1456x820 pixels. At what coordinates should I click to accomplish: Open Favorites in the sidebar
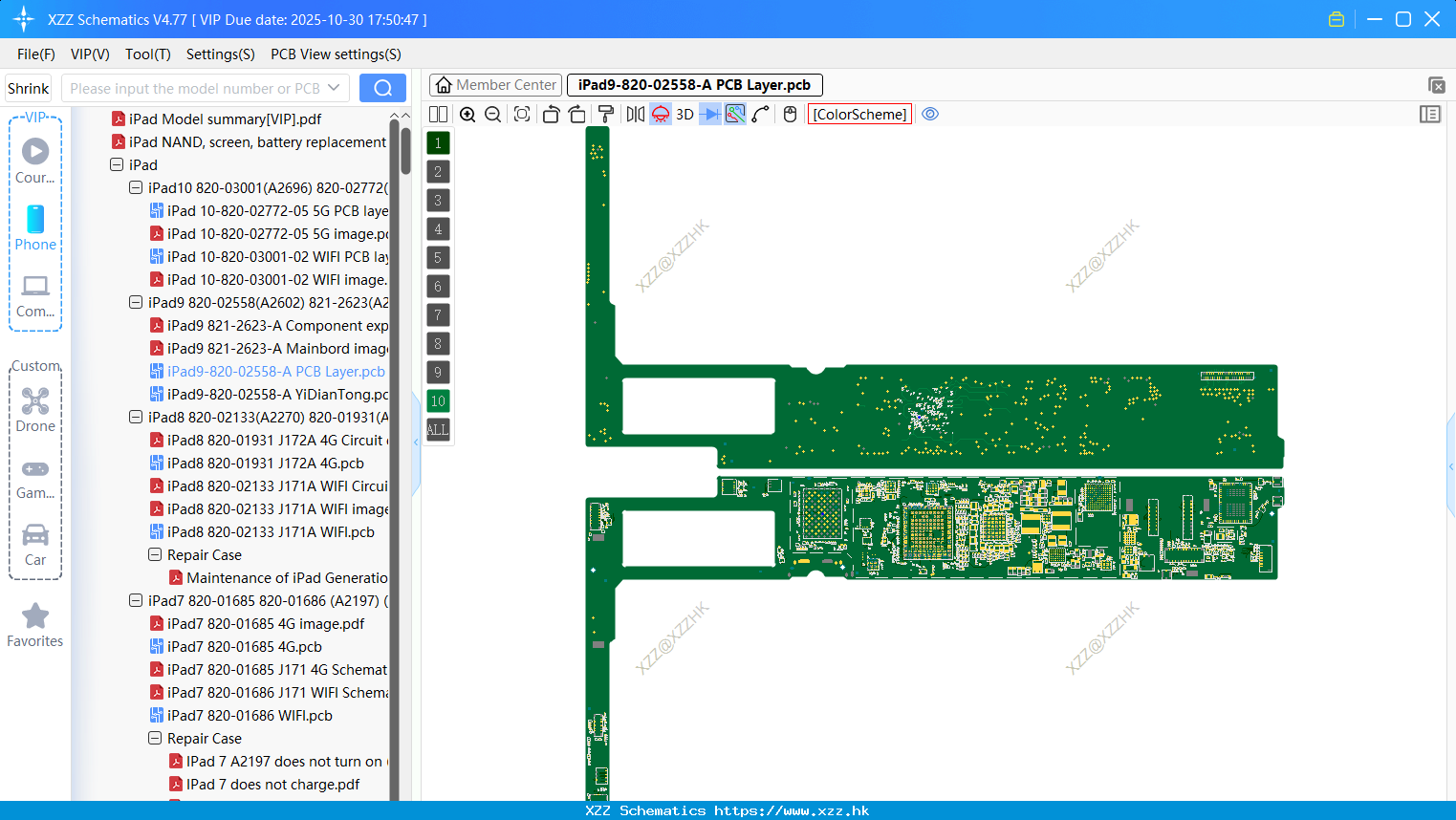coord(35,625)
